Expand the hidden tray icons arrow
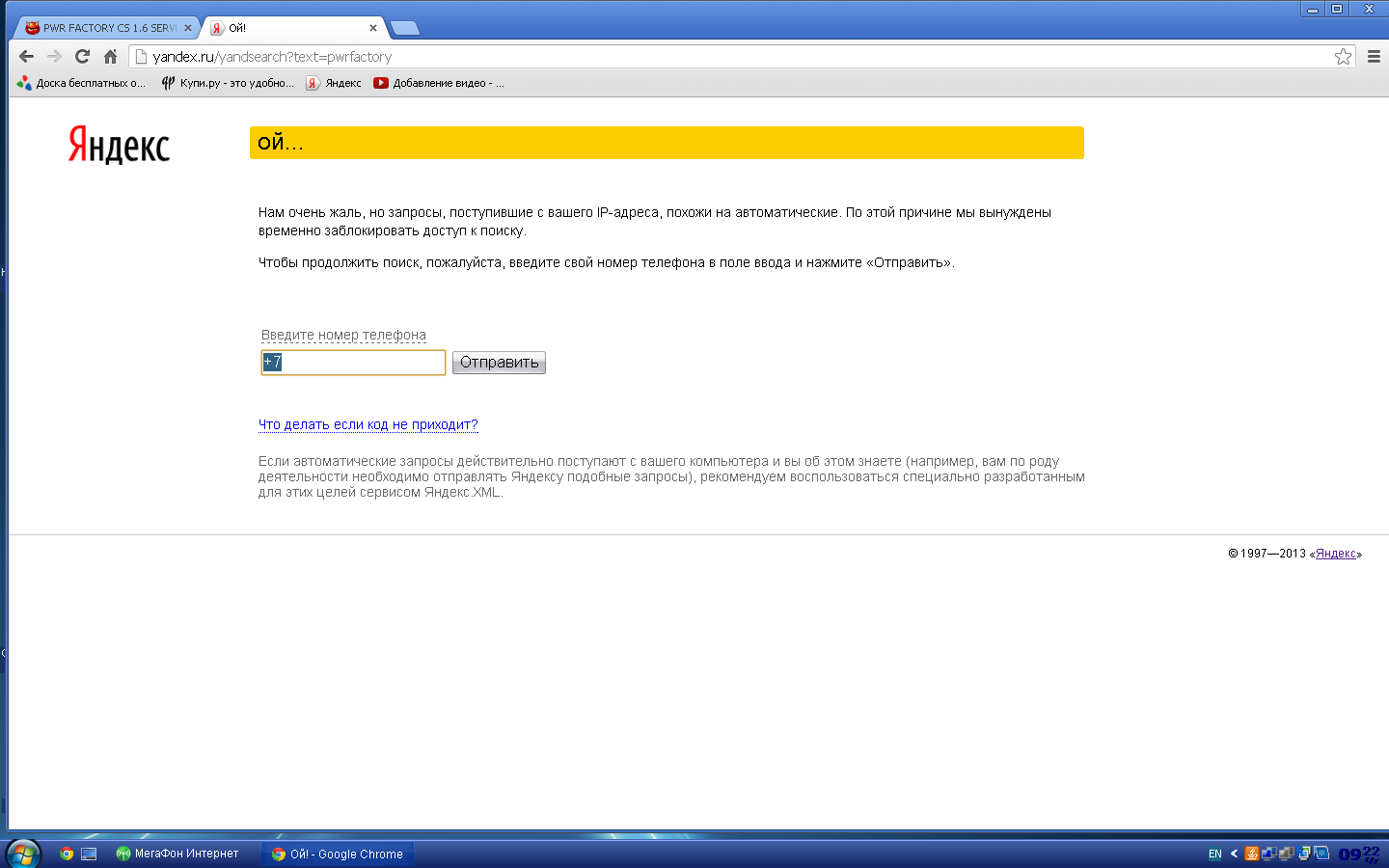This screenshot has height=868, width=1389. click(1234, 854)
